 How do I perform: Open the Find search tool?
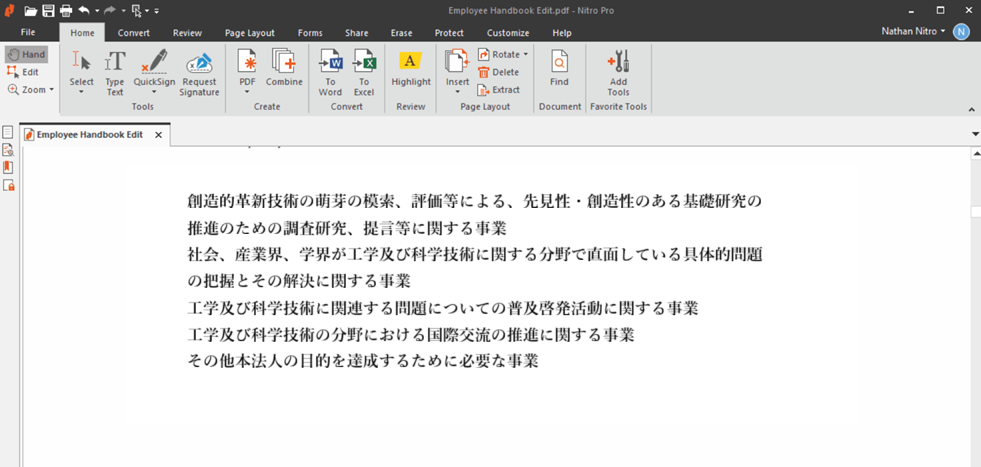[559, 69]
